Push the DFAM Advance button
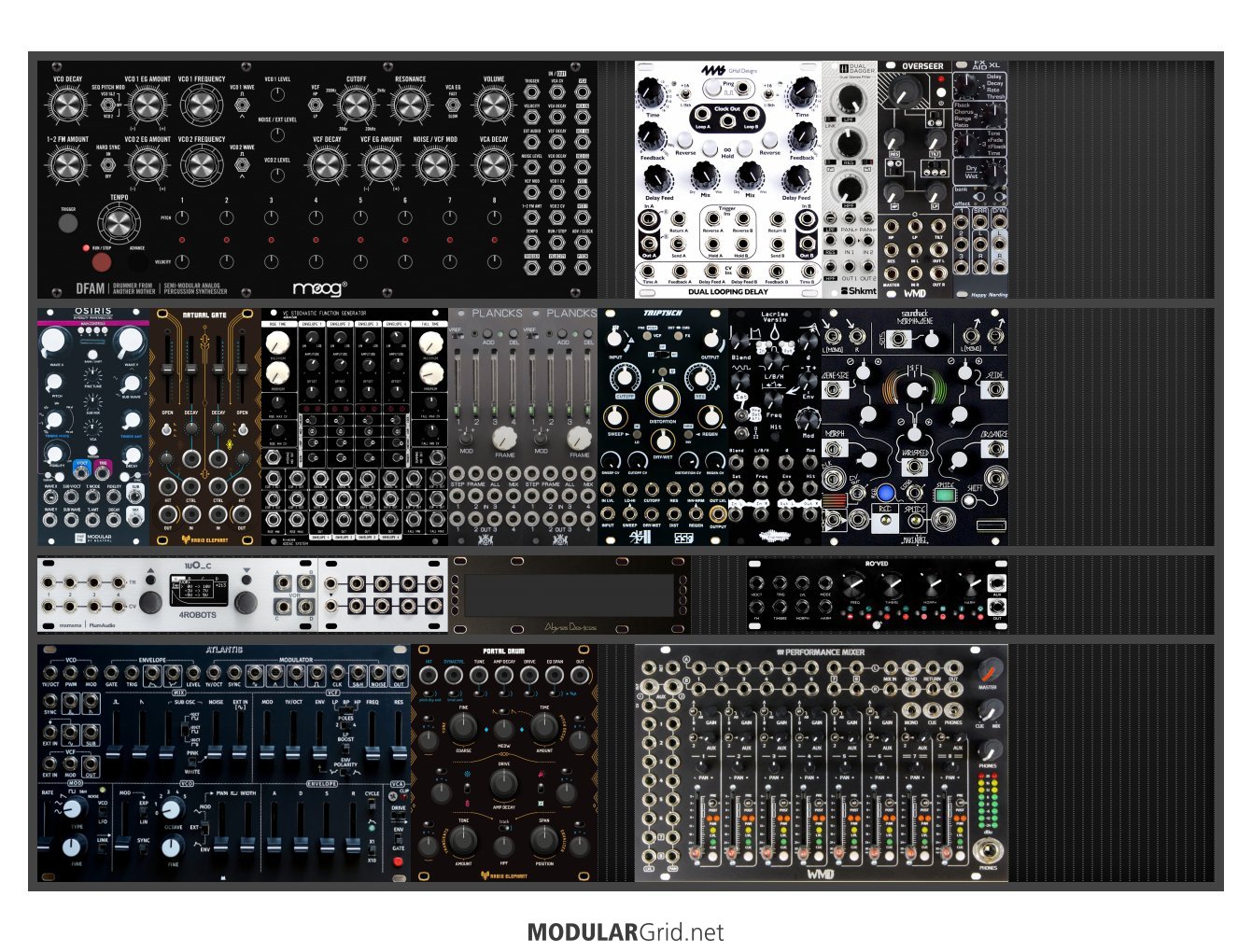The width and height of the screenshot is (1252, 952). tap(137, 261)
